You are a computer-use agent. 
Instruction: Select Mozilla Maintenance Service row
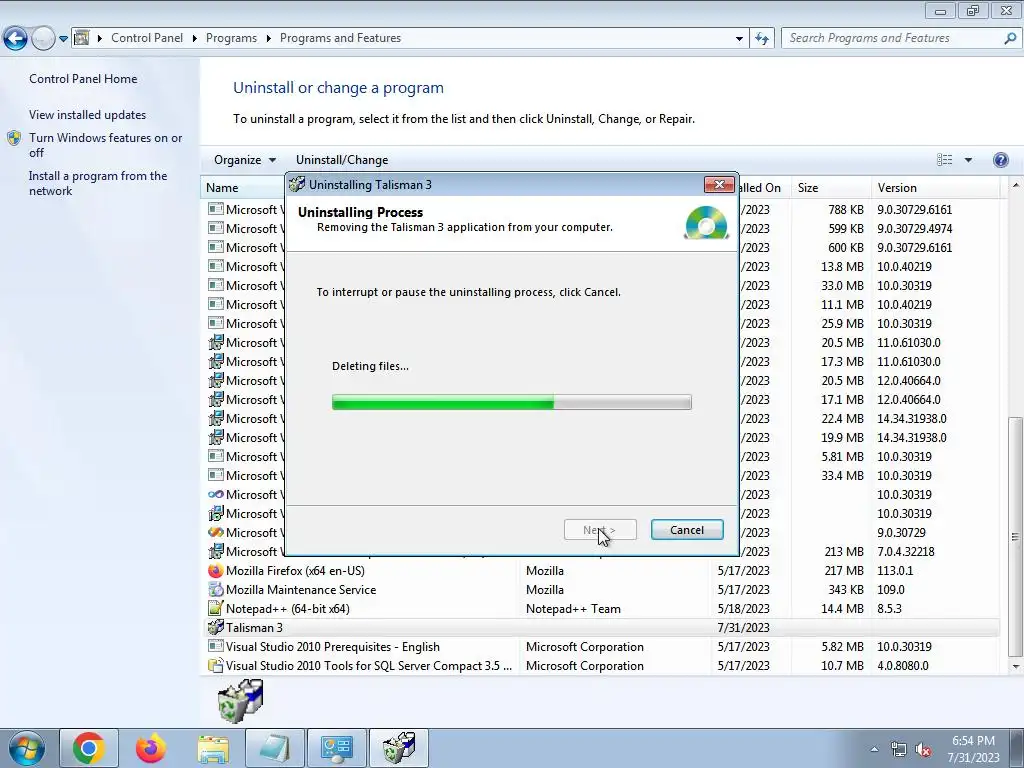coord(600,590)
